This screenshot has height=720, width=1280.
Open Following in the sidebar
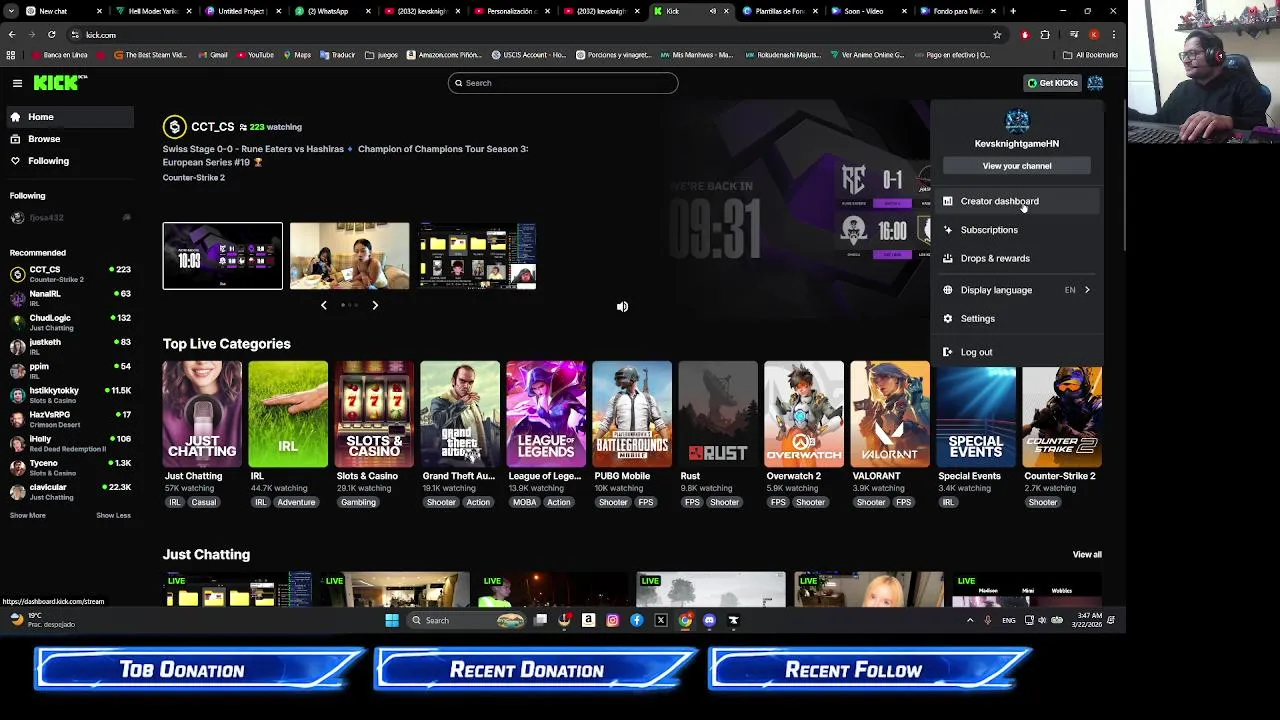(69, 161)
